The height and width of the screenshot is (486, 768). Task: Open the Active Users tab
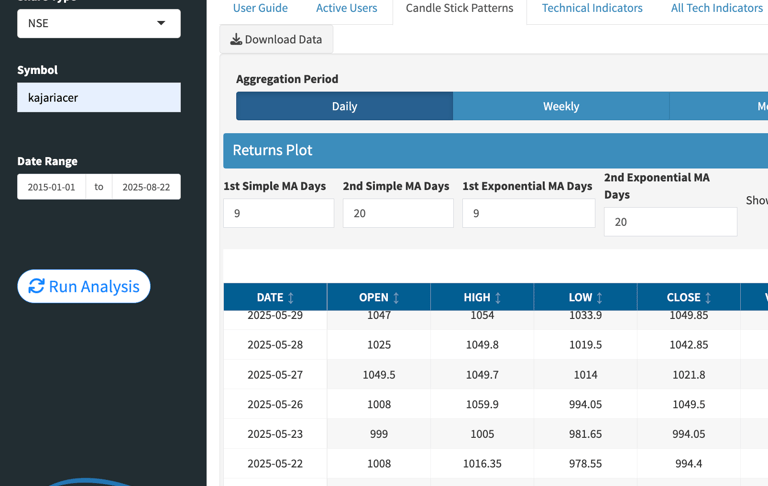point(346,8)
